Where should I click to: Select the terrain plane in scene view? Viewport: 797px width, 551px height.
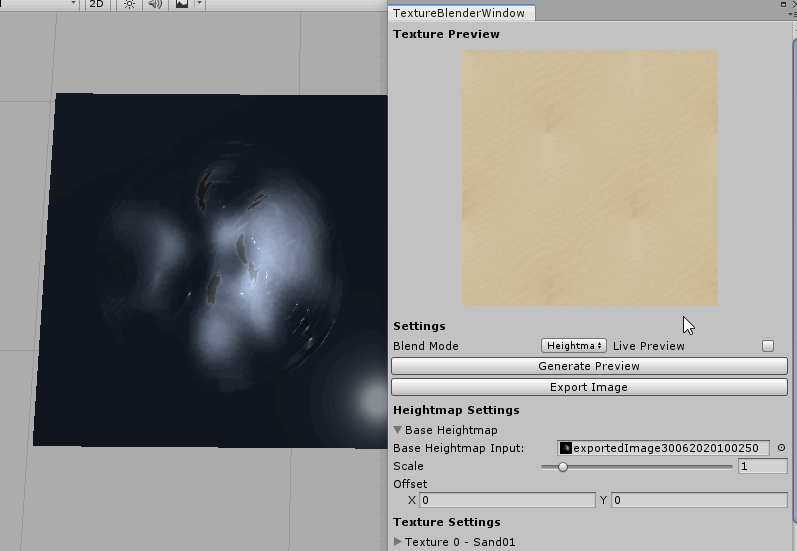[210, 270]
